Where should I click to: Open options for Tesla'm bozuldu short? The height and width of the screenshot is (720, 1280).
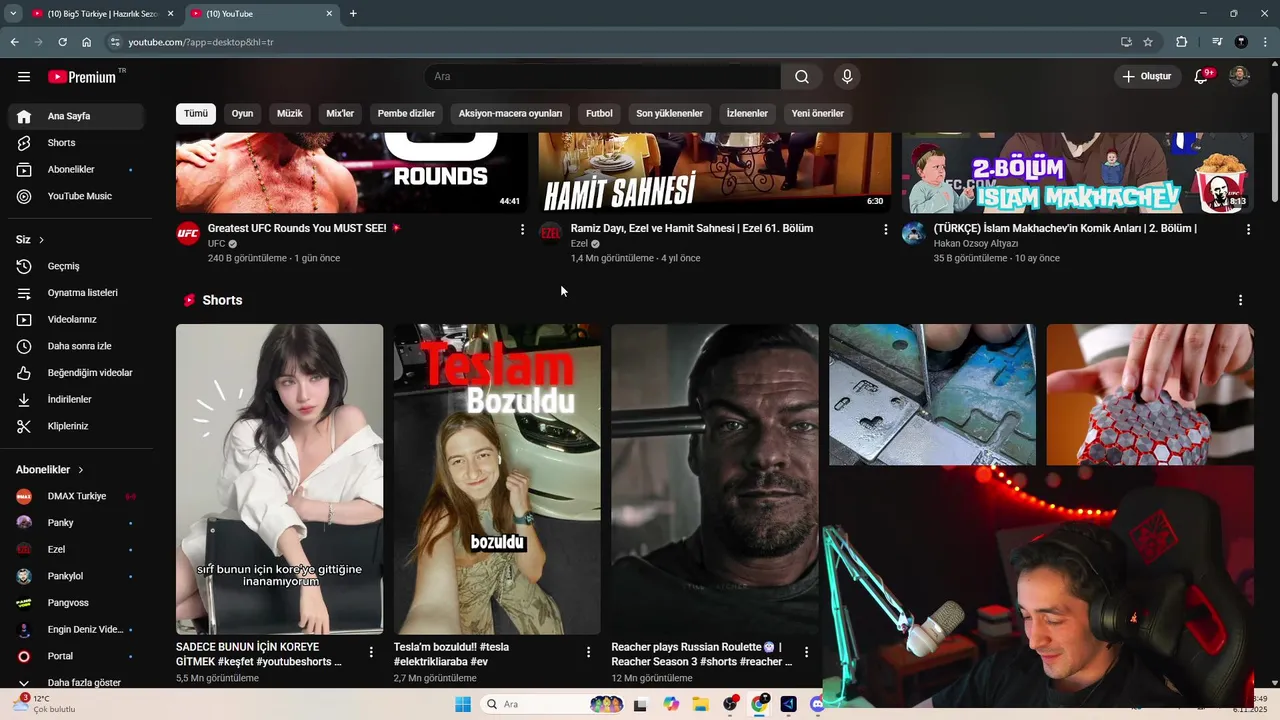click(x=588, y=652)
